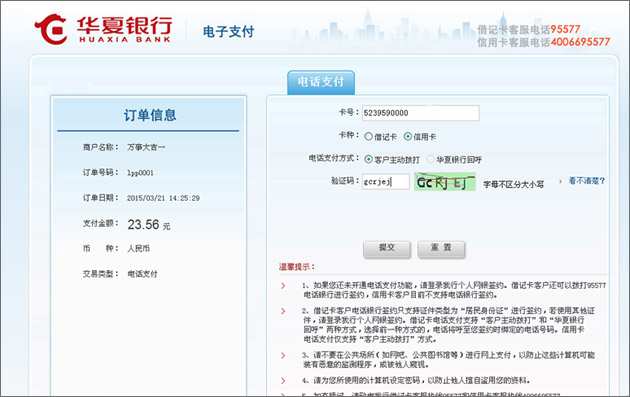Choose 华夏银行回呼 payment method
The width and height of the screenshot is (630, 397).
tap(430, 159)
